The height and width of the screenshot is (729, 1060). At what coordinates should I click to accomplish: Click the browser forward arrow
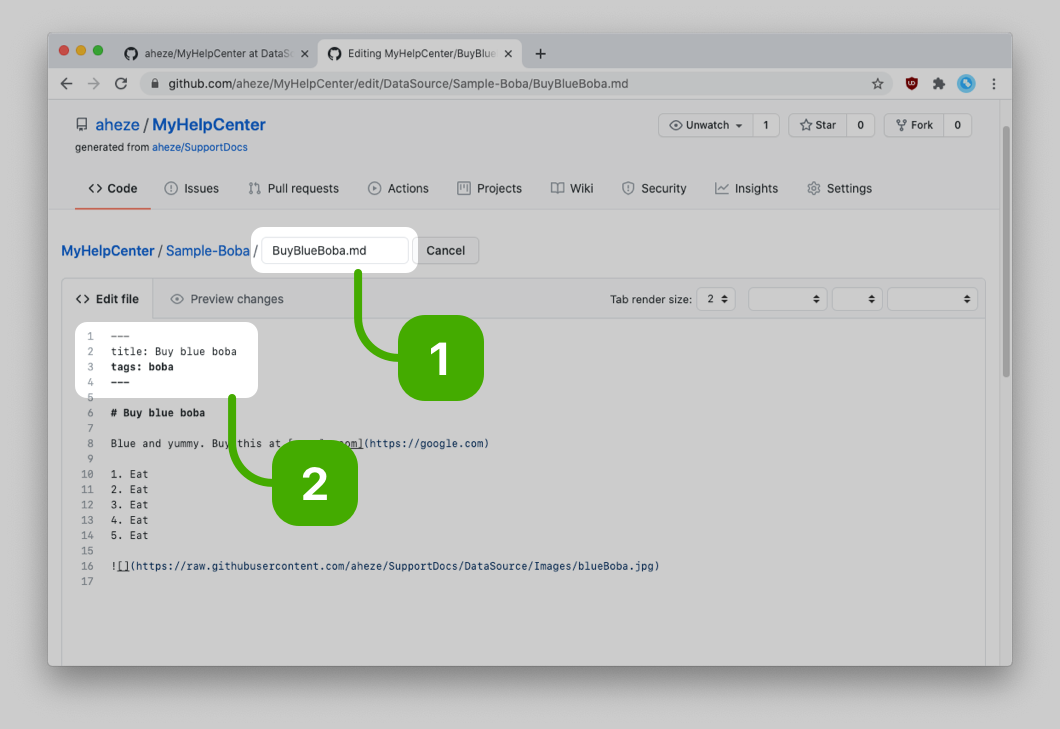coord(93,84)
